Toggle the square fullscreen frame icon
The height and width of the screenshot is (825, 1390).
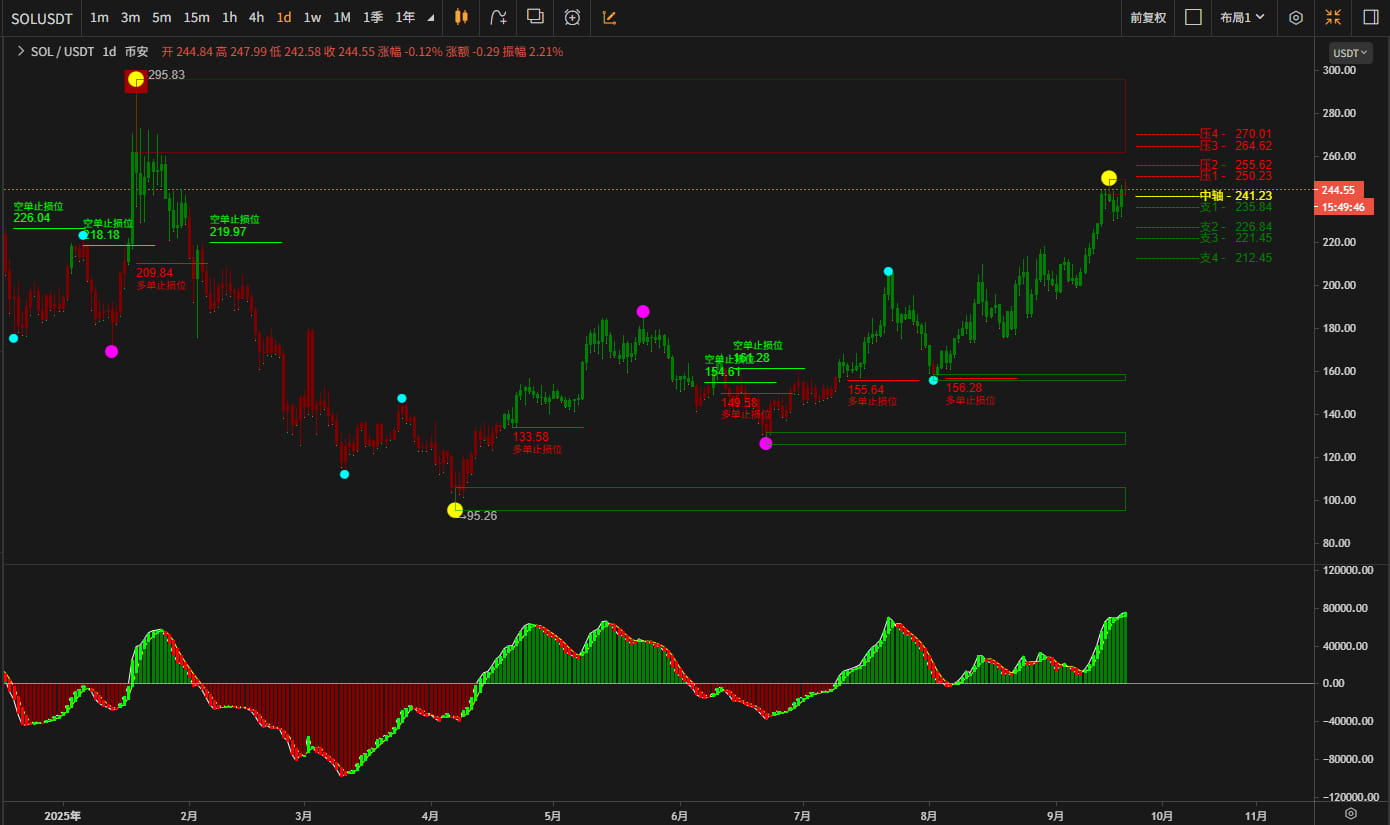tap(1193, 17)
